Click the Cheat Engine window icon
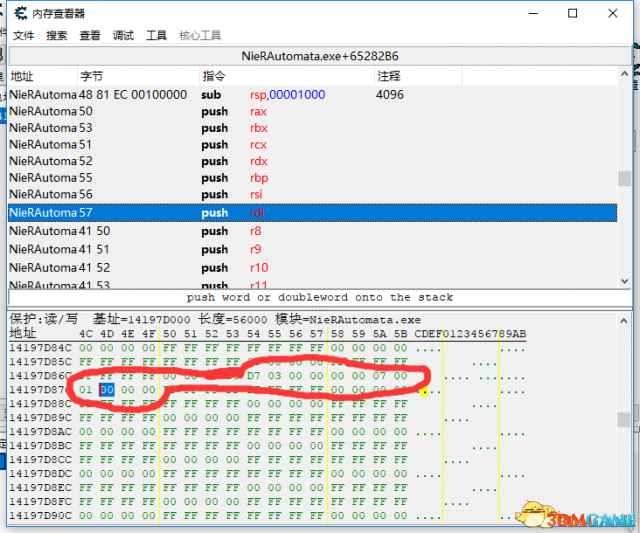The width and height of the screenshot is (640, 533). [x=21, y=13]
